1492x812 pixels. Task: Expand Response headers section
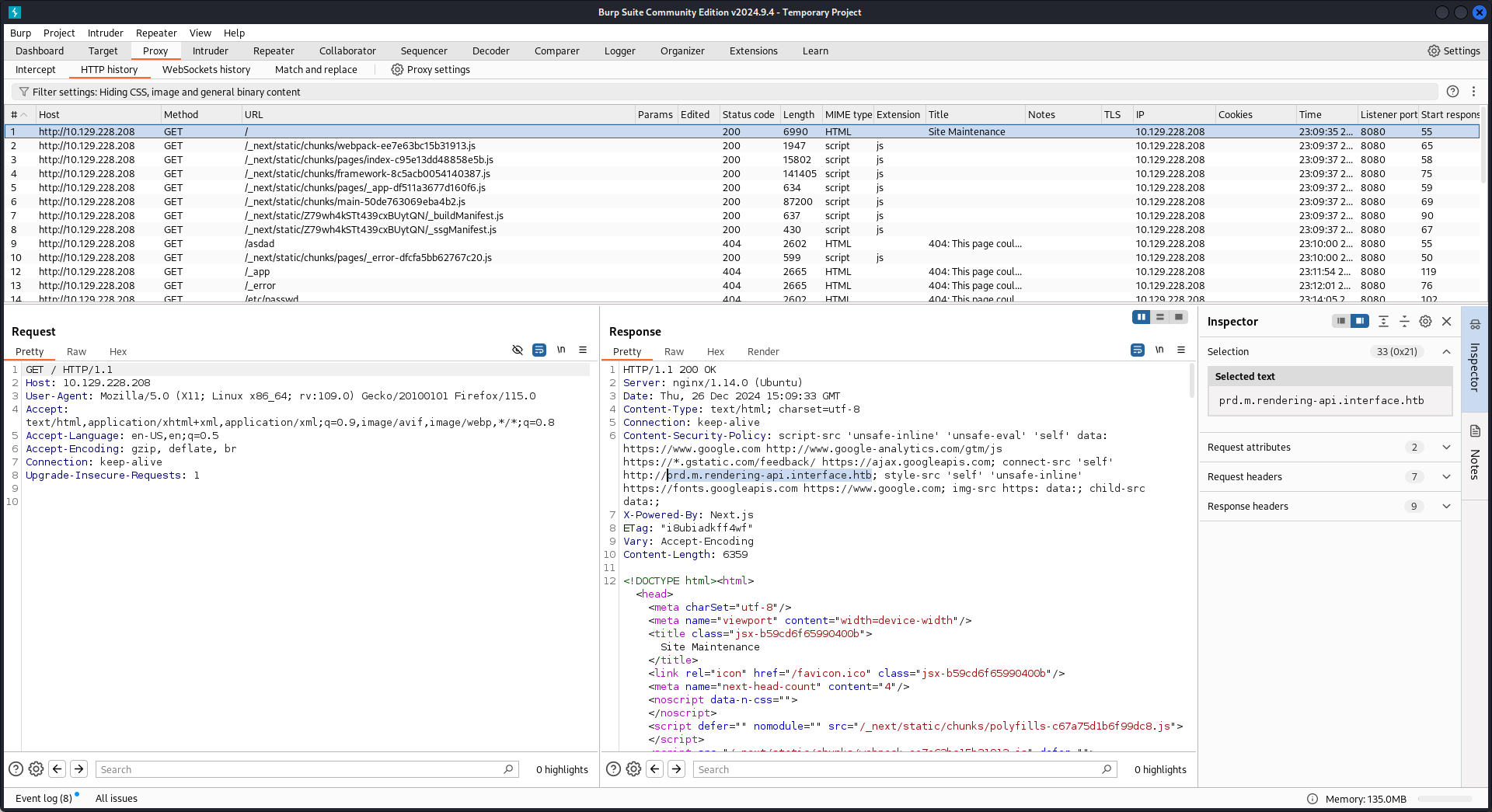(1446, 506)
